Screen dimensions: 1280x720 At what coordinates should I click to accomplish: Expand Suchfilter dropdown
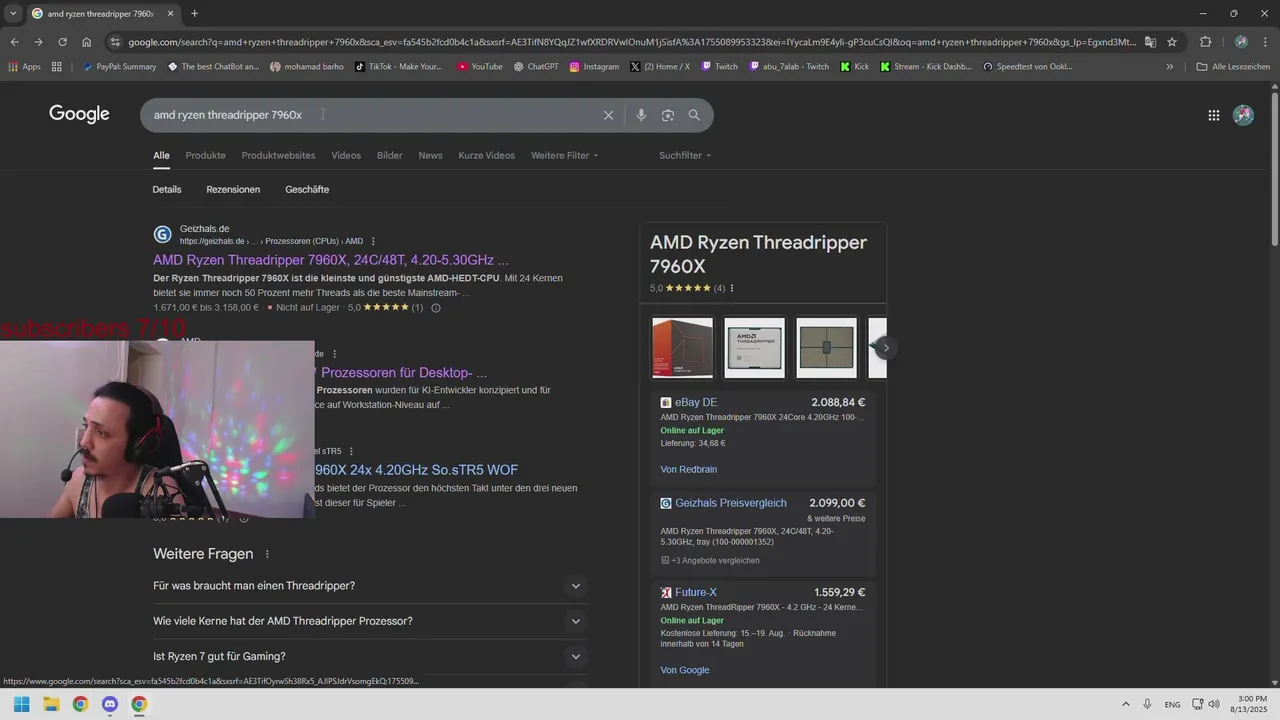click(685, 155)
